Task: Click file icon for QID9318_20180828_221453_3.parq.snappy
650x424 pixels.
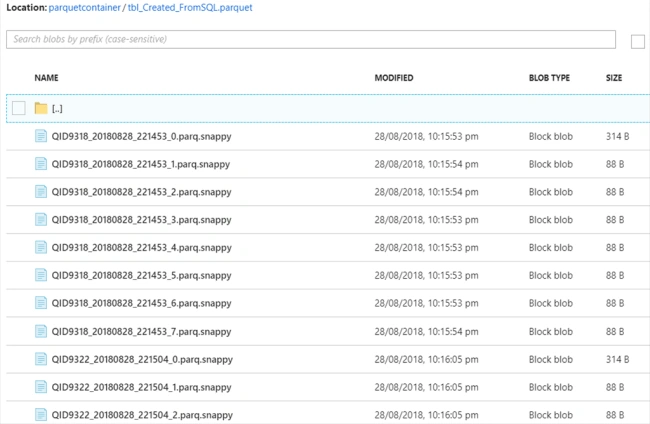Action: click(41, 219)
